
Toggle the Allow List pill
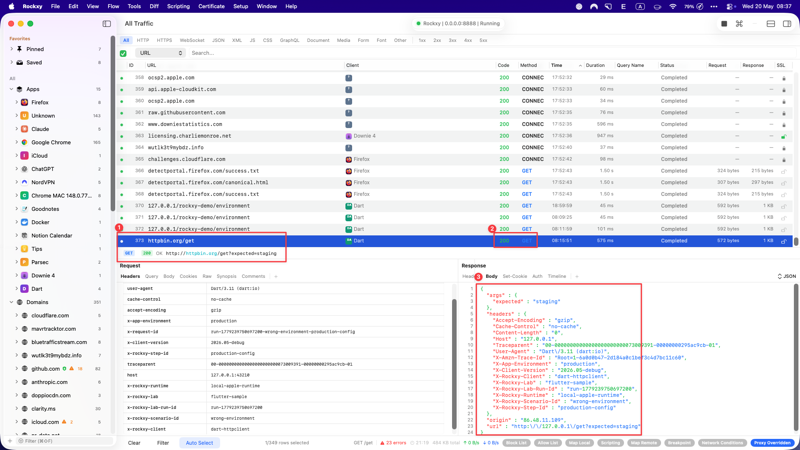pyautogui.click(x=547, y=443)
